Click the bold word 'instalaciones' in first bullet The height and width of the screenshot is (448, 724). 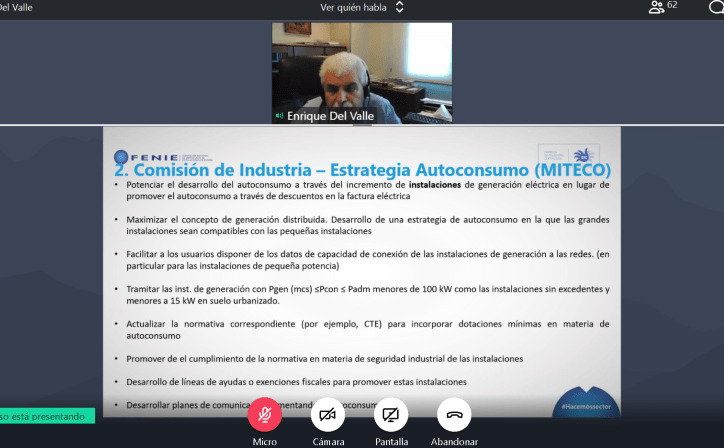[x=434, y=185]
